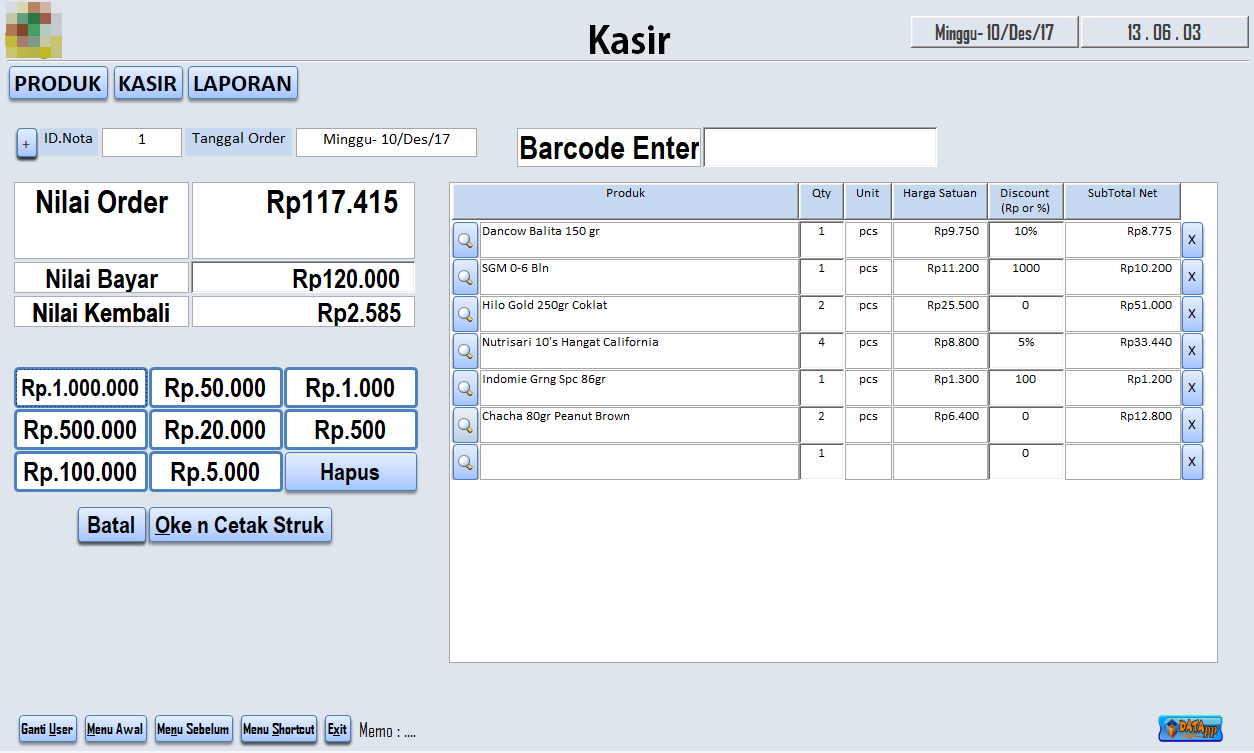Viewport: 1254px width, 753px height.
Task: Switch to the LAPORAN section
Action: (x=242, y=84)
